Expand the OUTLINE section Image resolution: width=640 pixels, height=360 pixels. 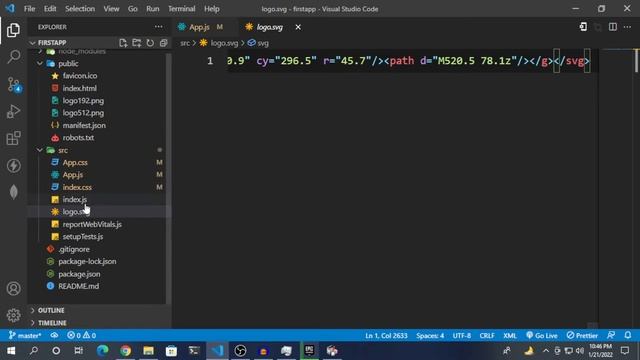51,311
